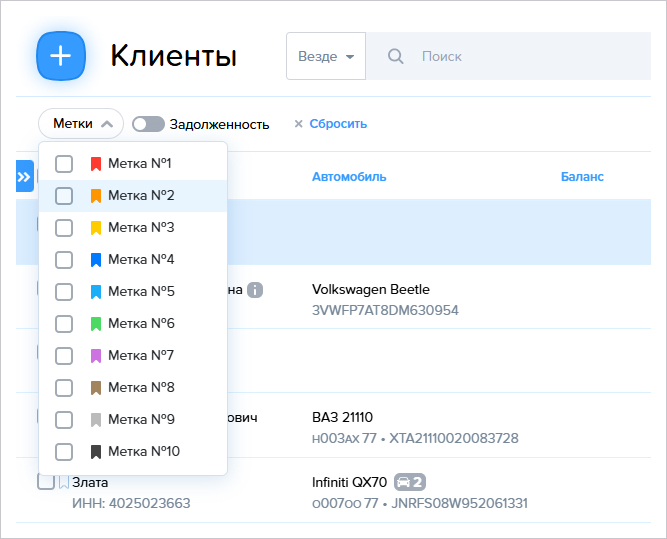This screenshot has height=539, width=667.
Task: Click the Клиенты page heading
Action: pos(174,56)
